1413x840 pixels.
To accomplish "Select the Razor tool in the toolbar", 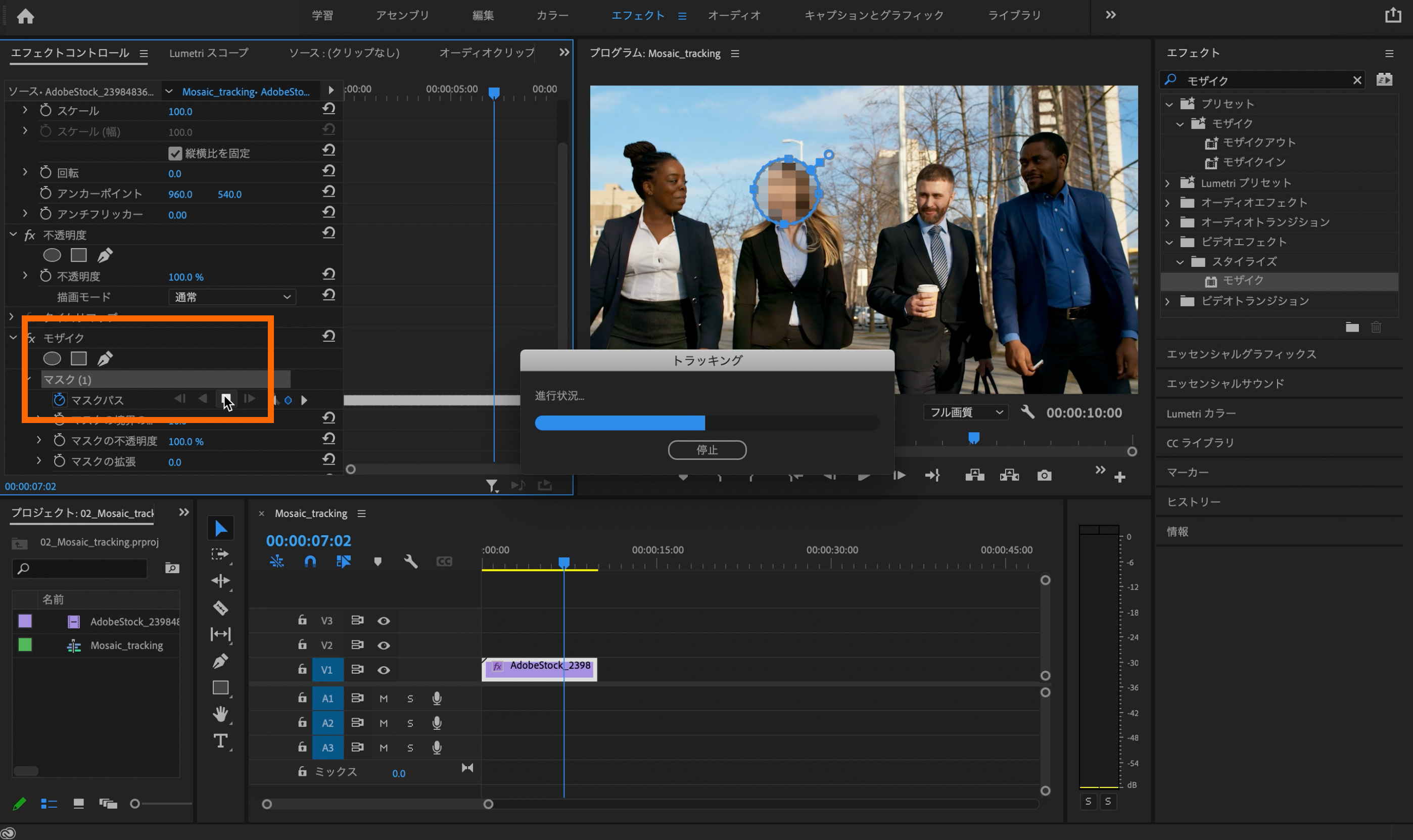I will click(x=220, y=608).
